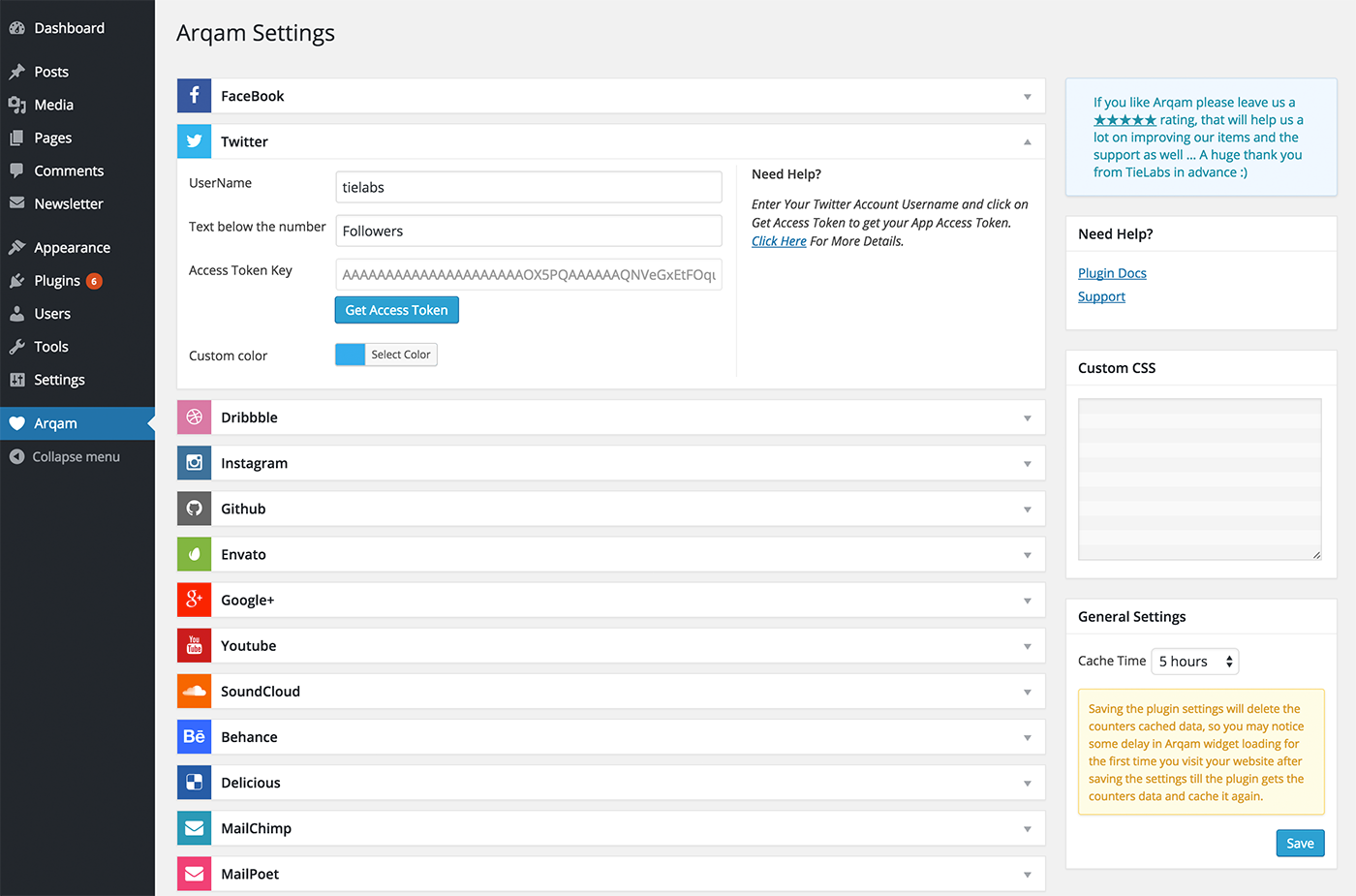The height and width of the screenshot is (896, 1356).
Task: Click the Instagram camera icon
Action: pyautogui.click(x=194, y=463)
